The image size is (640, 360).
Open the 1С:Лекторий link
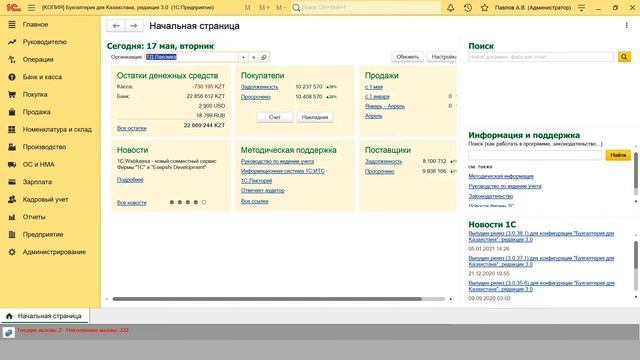tap(256, 181)
